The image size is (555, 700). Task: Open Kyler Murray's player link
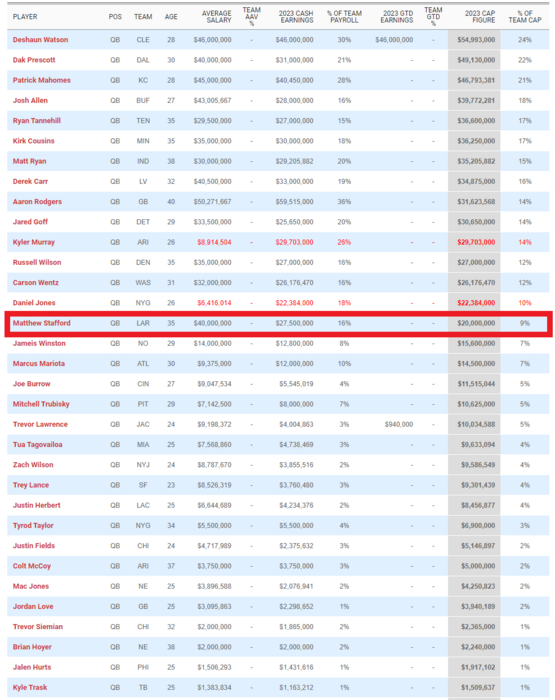coord(33,242)
